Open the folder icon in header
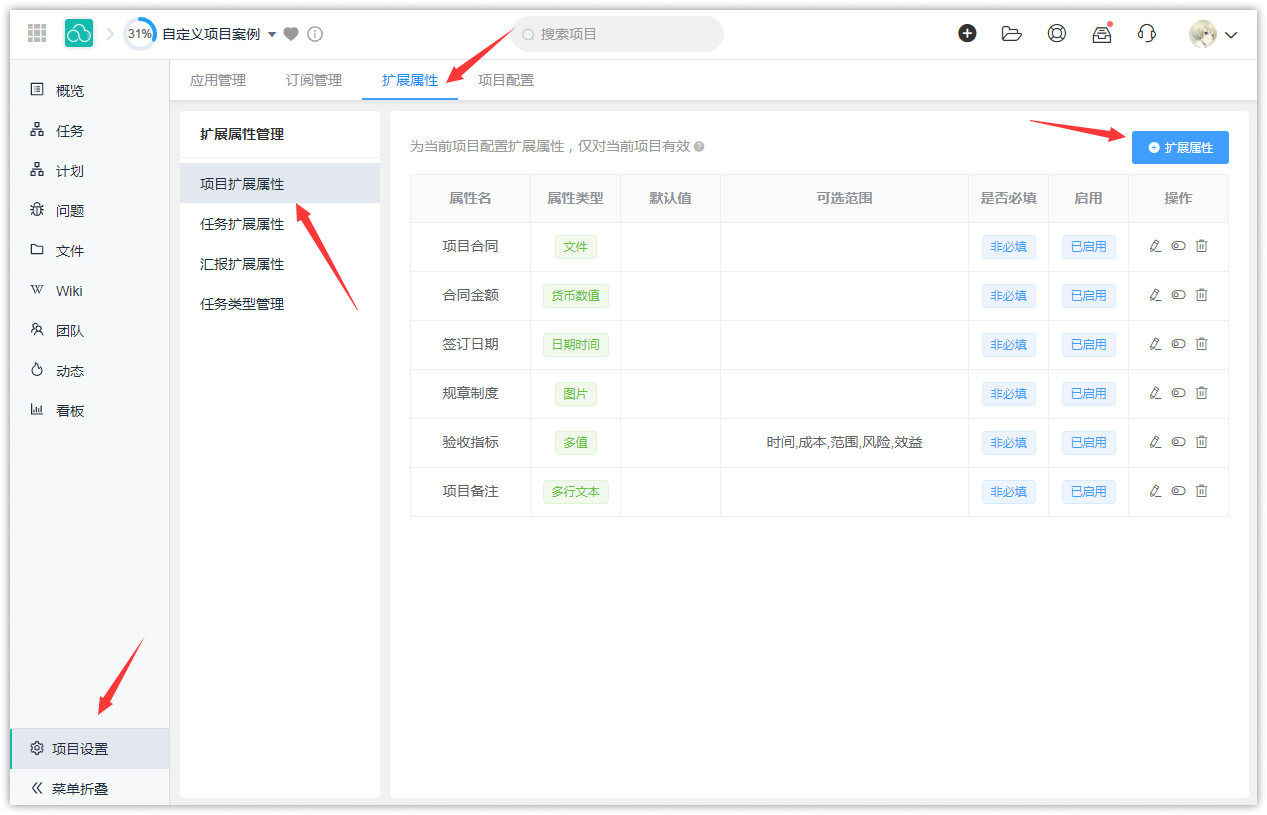1267x815 pixels. coord(1012,33)
